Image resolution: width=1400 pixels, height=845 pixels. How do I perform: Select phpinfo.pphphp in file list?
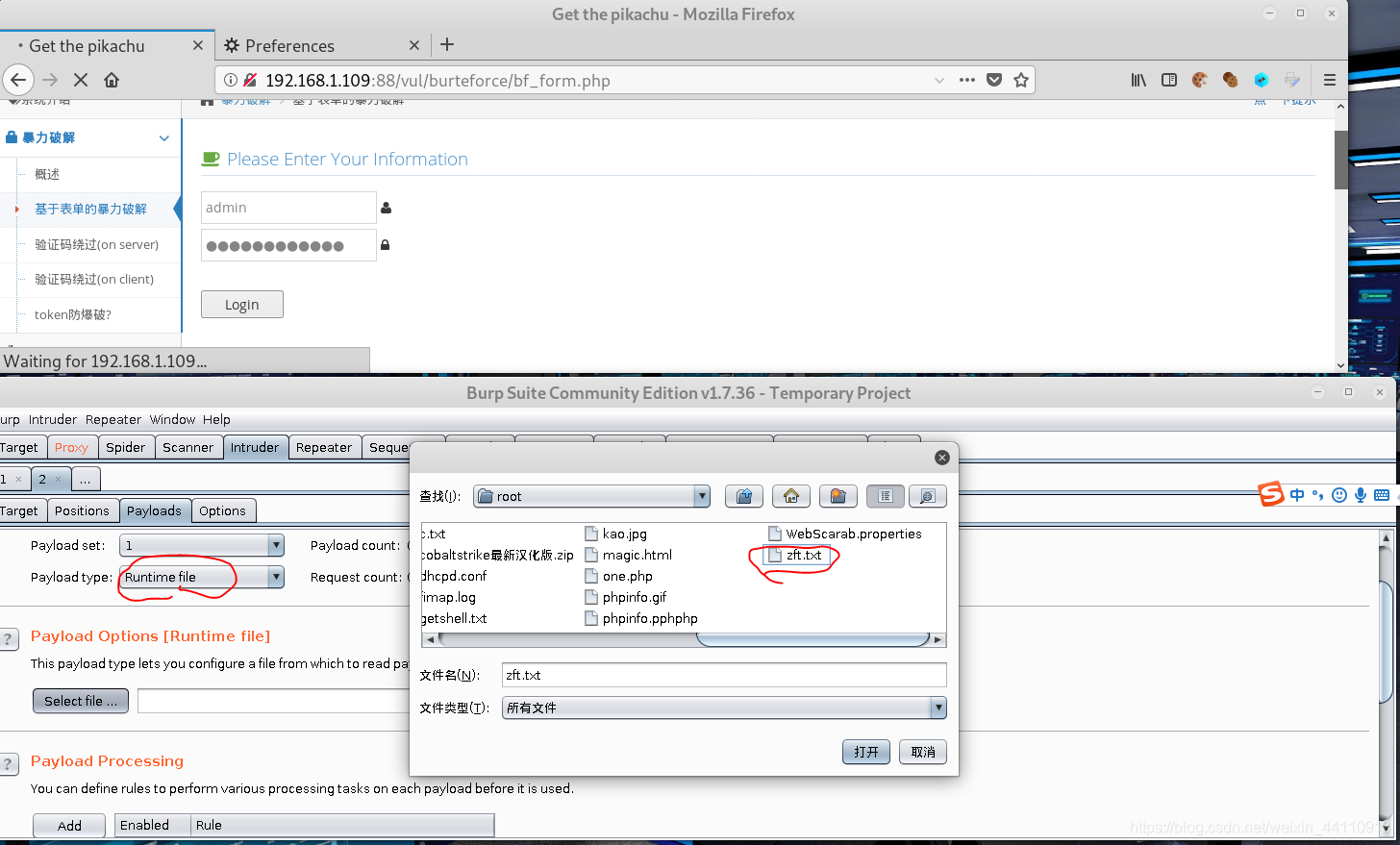pyautogui.click(x=641, y=618)
